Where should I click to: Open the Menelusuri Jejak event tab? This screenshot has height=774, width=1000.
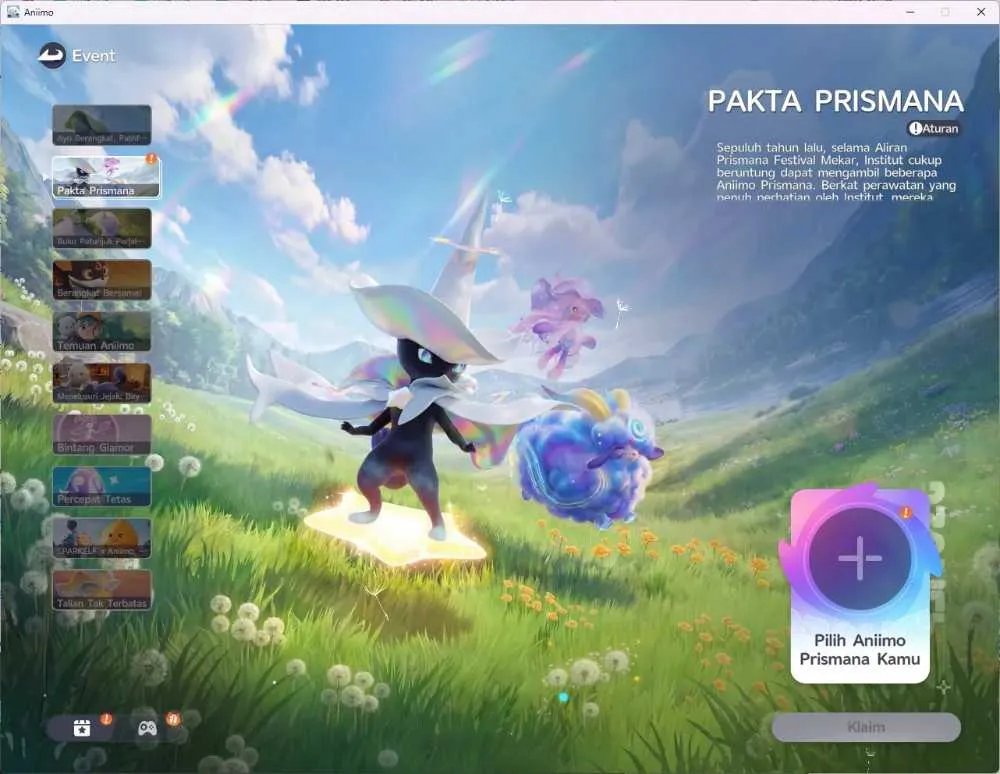(x=102, y=383)
